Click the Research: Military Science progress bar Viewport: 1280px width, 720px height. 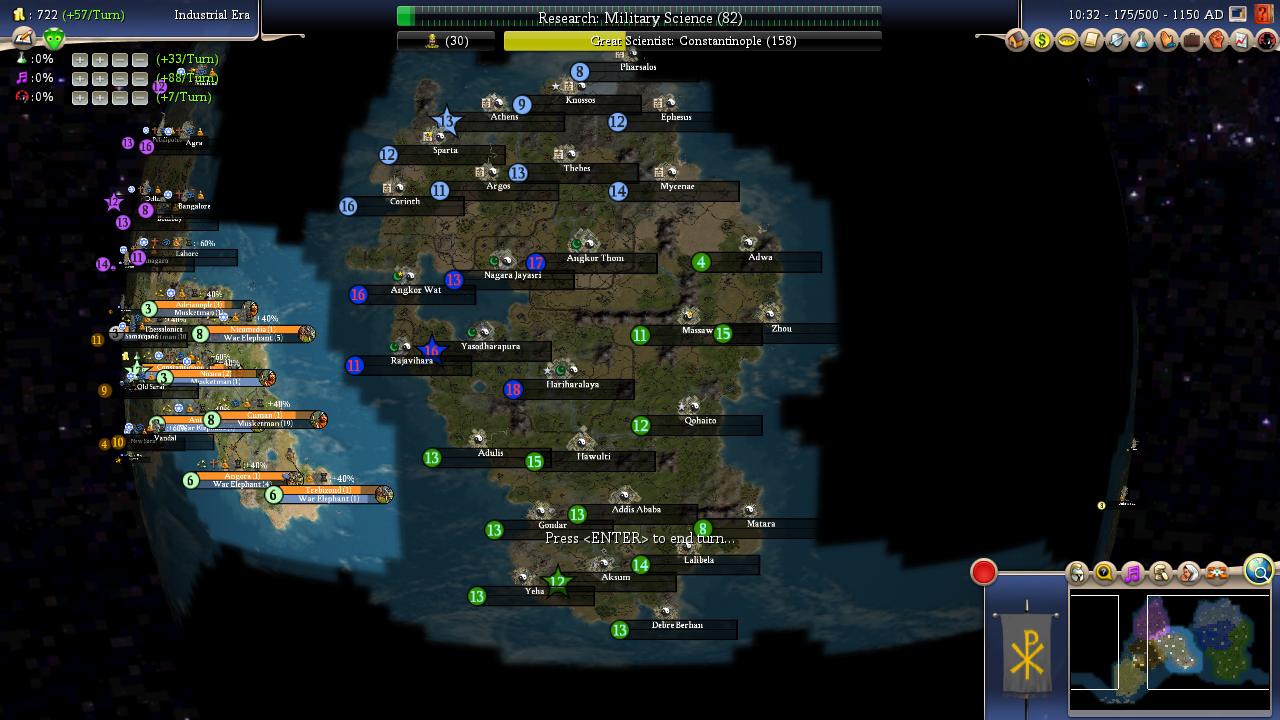point(640,17)
